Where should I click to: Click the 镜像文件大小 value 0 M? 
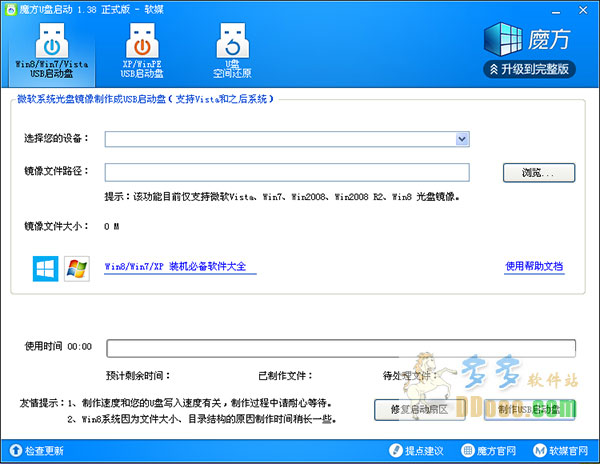click(x=111, y=226)
